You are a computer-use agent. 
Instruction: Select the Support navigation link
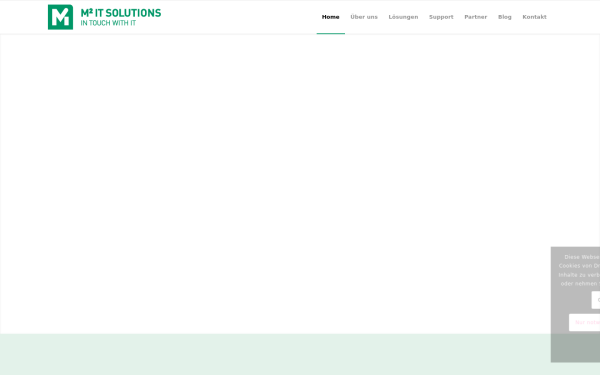(441, 17)
